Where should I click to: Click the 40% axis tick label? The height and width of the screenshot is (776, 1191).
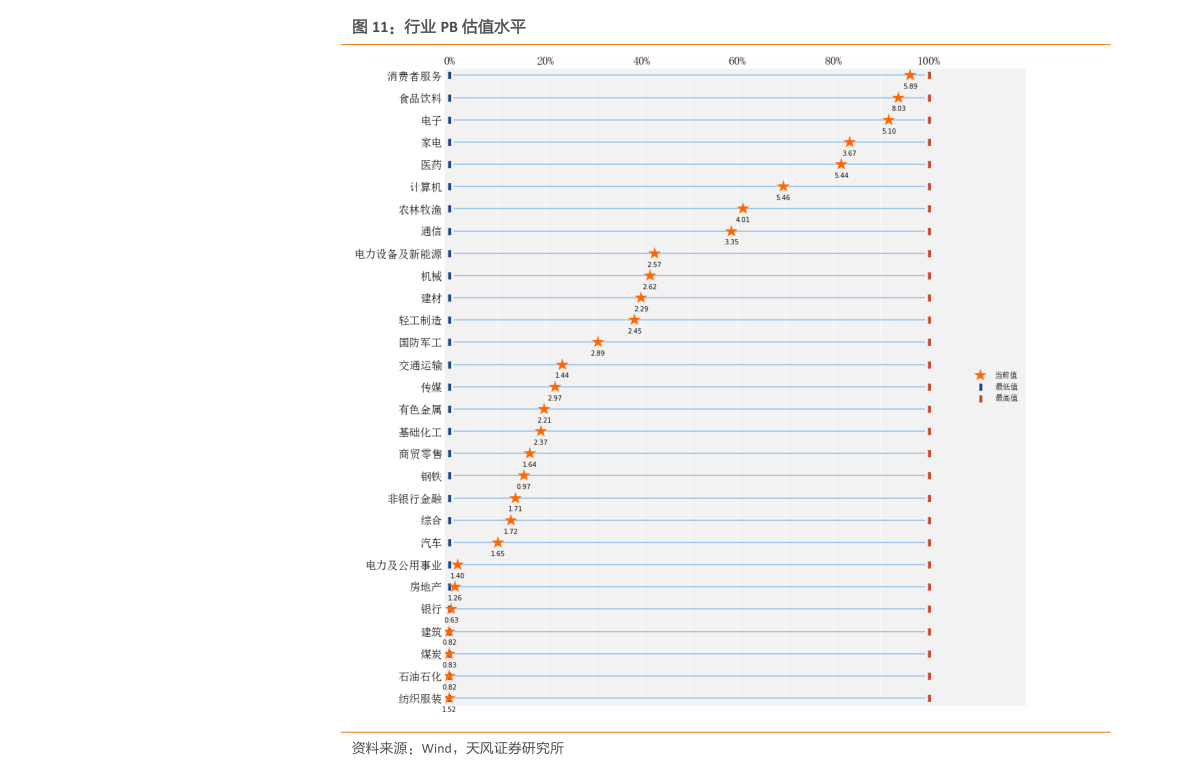point(641,61)
